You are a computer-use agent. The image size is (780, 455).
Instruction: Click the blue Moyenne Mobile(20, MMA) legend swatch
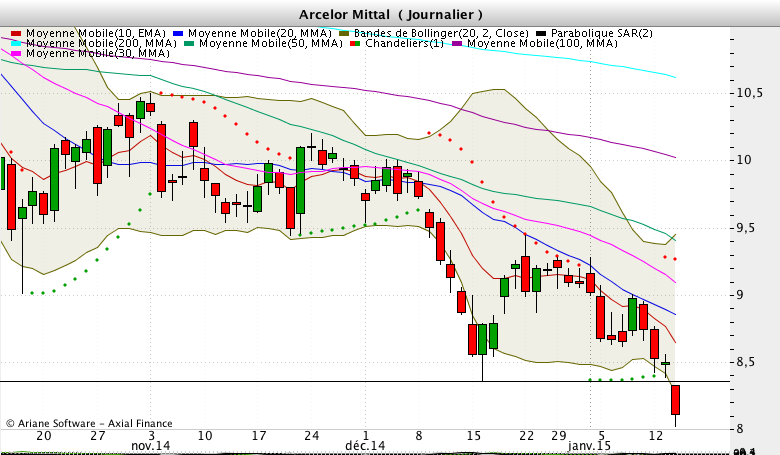[x=178, y=34]
